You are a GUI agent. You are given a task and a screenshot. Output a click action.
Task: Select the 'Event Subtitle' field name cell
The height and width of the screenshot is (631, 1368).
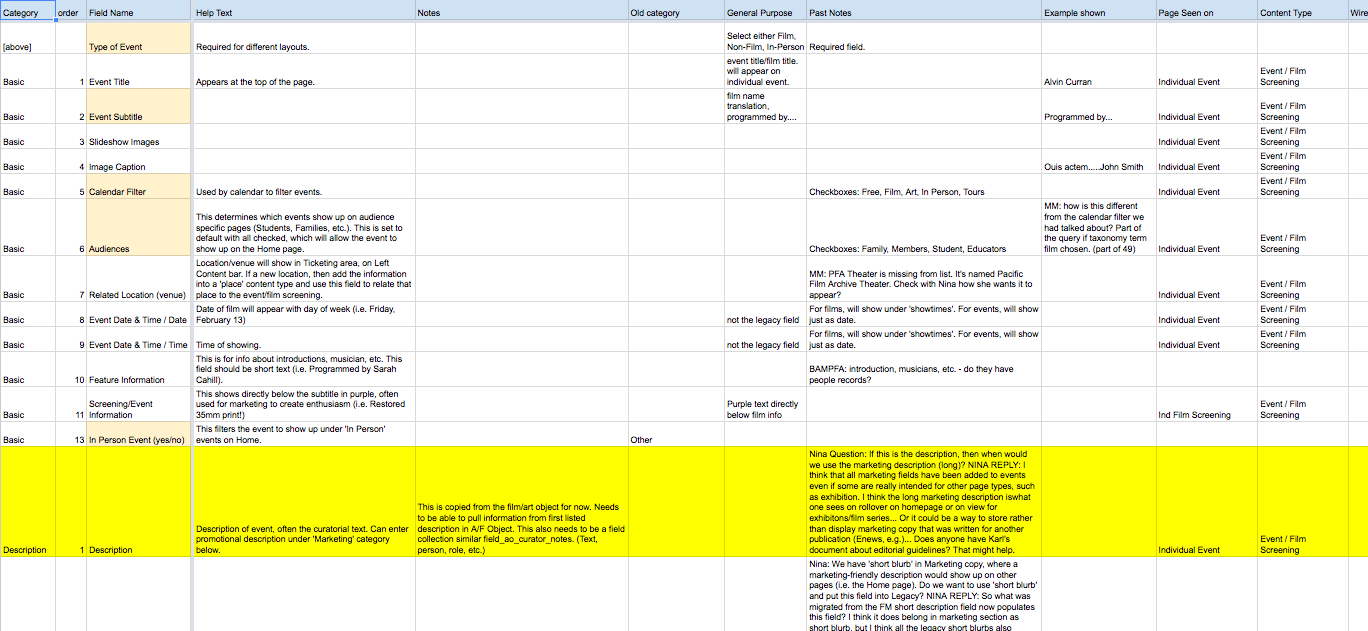point(138,106)
